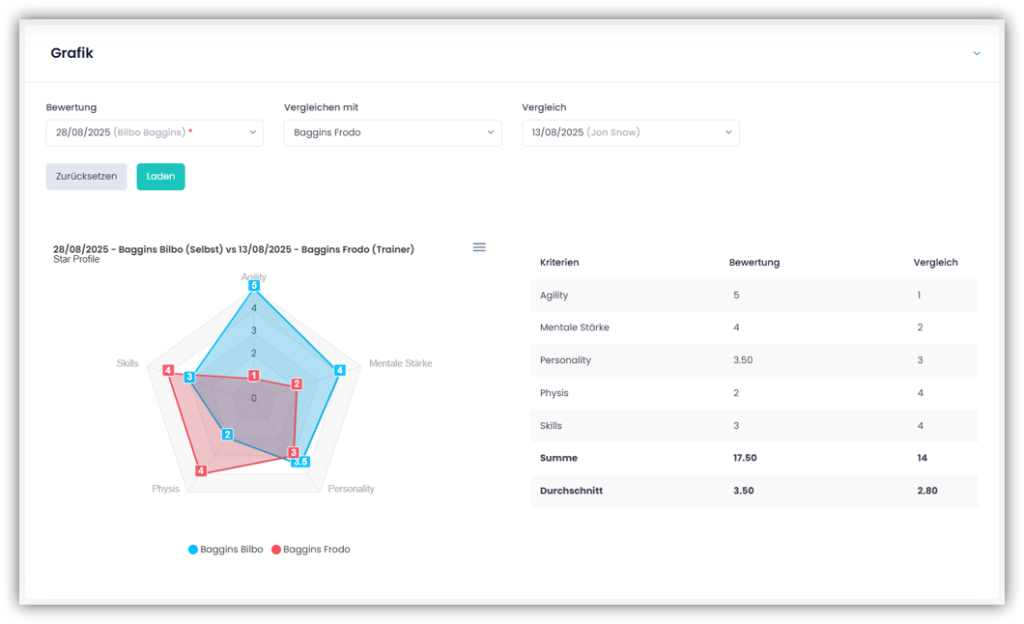Image resolution: width=1024 pixels, height=624 pixels.
Task: Collapse the Grafik panel chevron
Action: 976,53
